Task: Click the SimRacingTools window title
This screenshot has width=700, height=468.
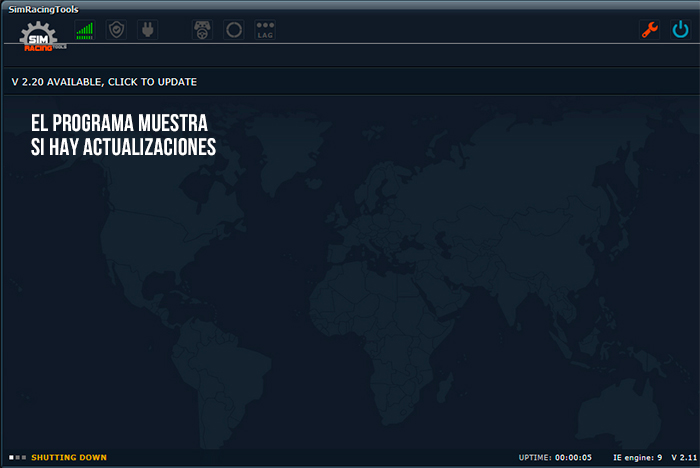Action: point(45,8)
